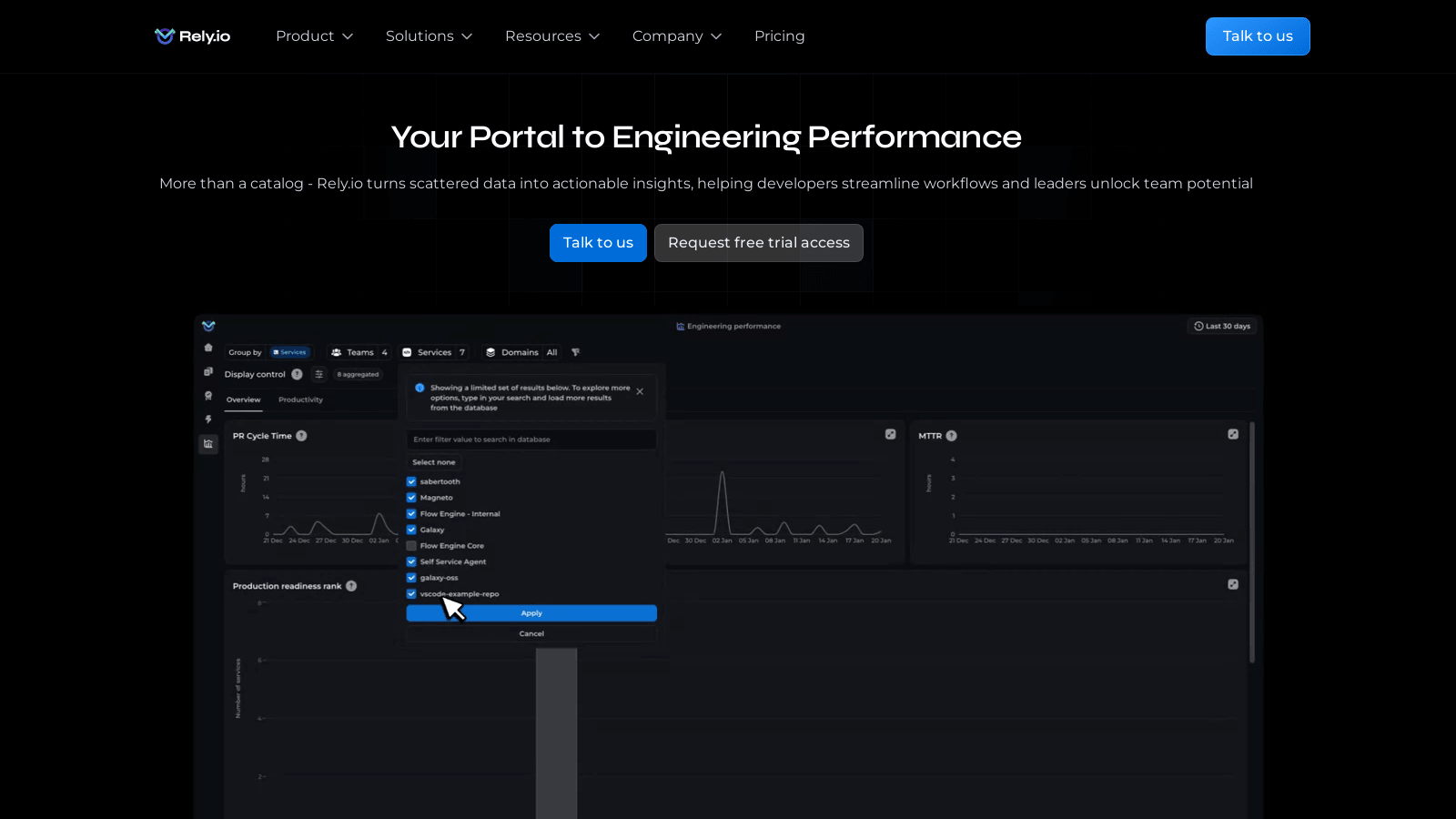Click the display control sliders icon
1456x819 pixels.
[x=319, y=374]
